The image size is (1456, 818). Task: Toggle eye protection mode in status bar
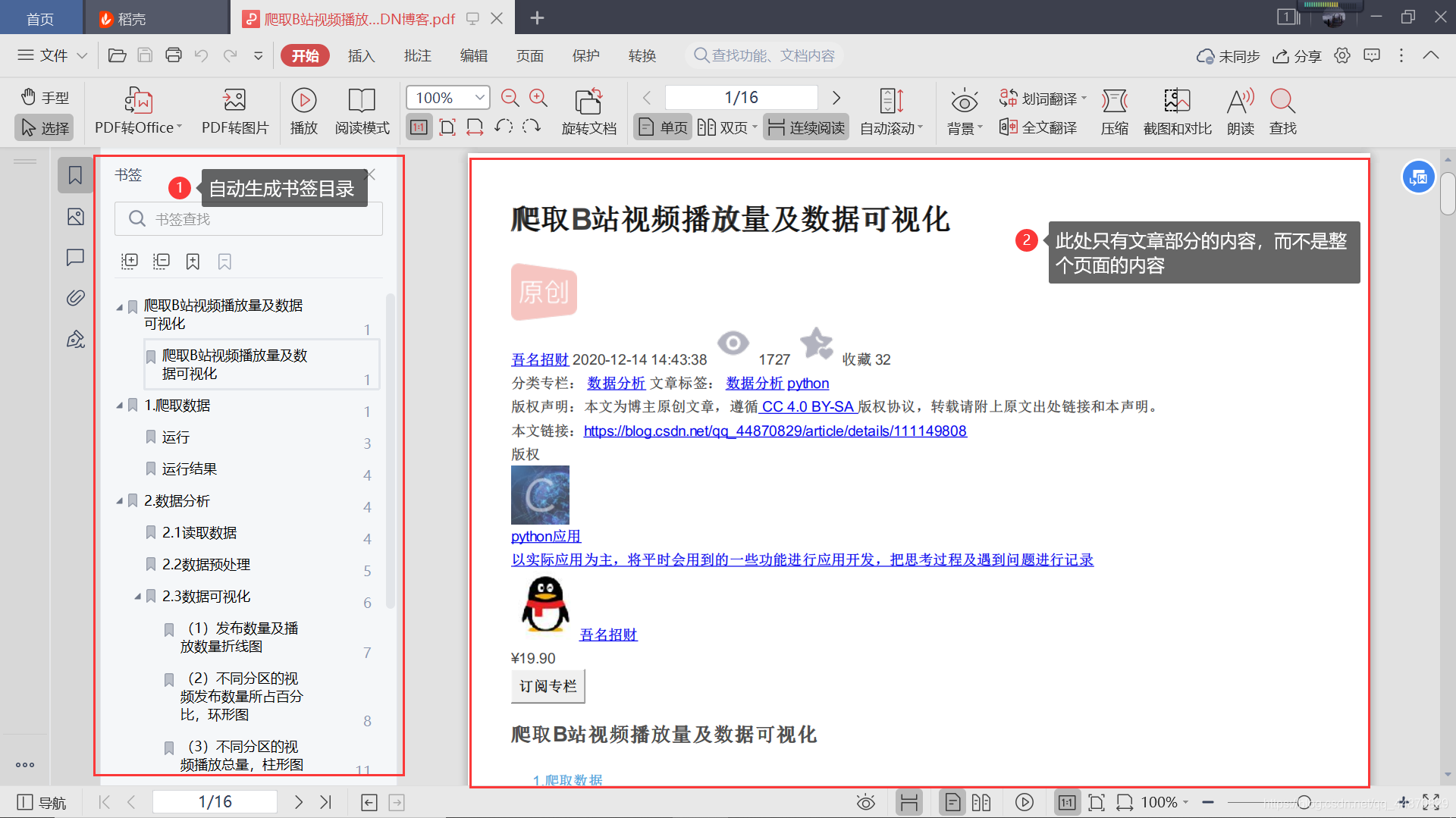[866, 802]
